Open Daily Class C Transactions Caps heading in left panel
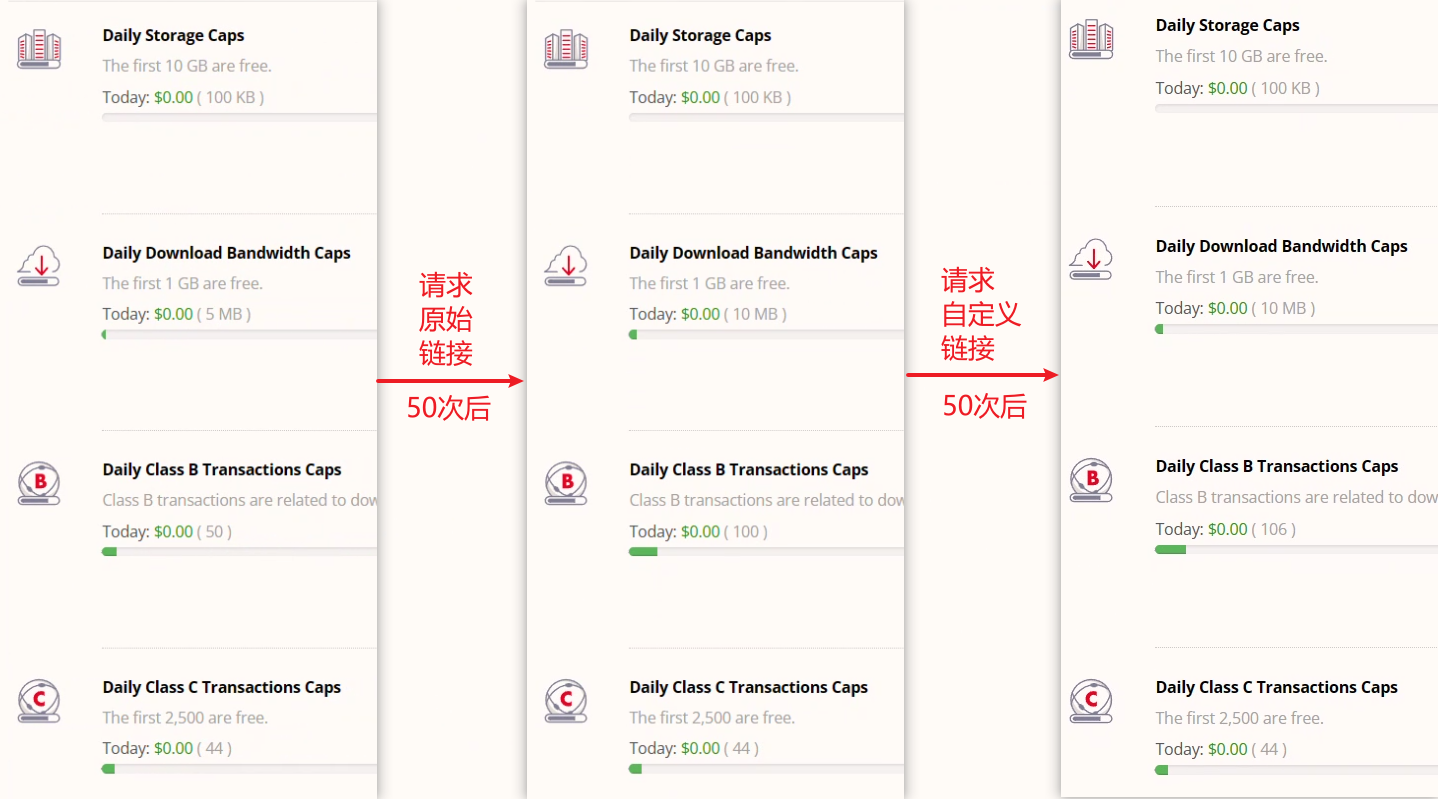Screen dimensions: 1438x799 221,687
